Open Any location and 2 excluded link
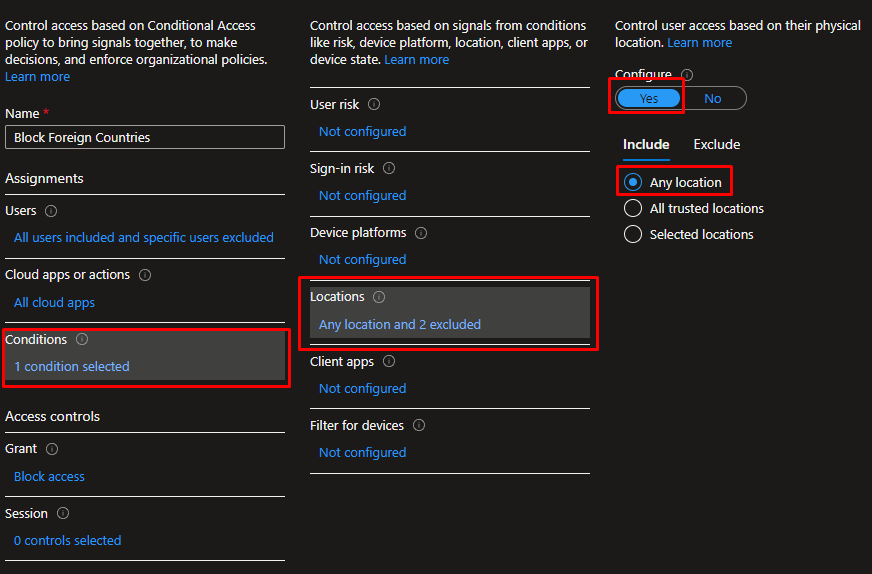872x574 pixels. 399,324
